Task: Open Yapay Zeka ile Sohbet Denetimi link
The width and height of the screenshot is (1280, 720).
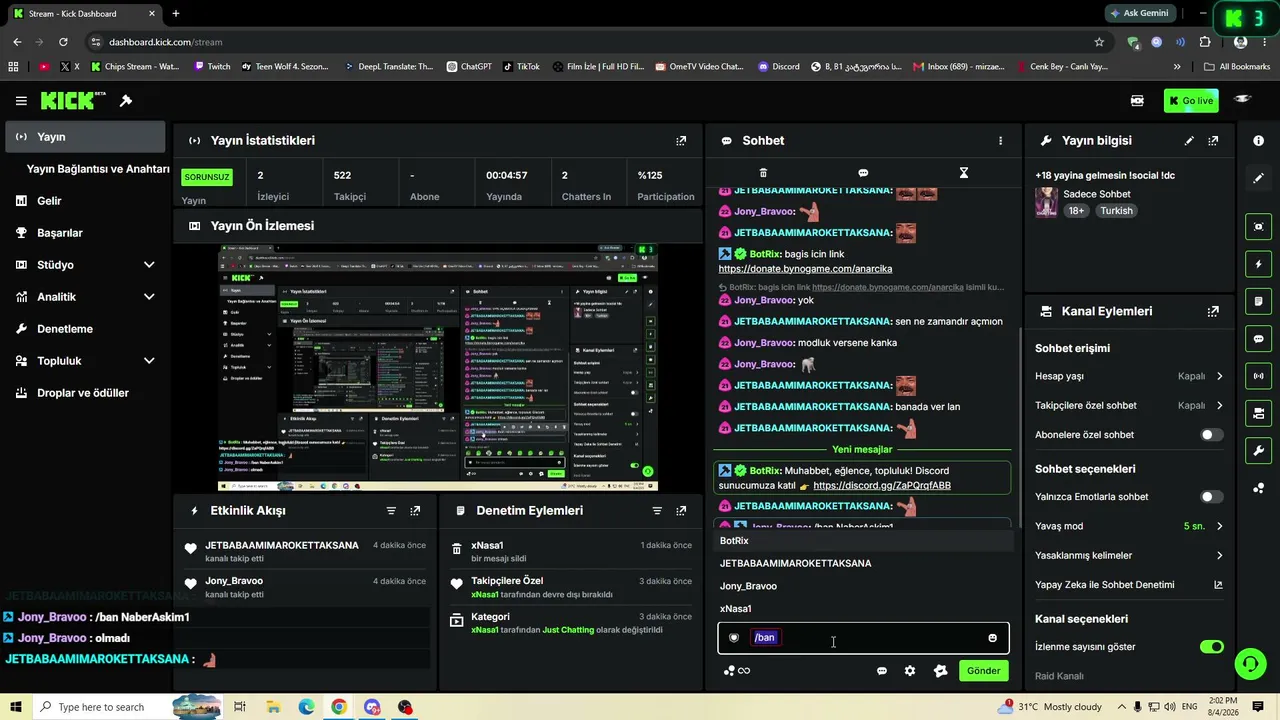Action: pyautogui.click(x=1130, y=585)
